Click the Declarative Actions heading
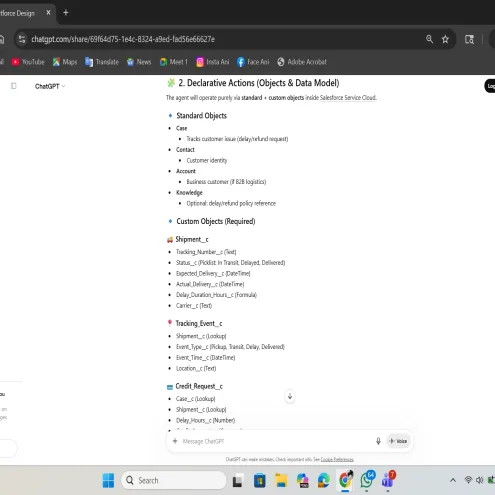This screenshot has width=495, height=495. coord(259,83)
